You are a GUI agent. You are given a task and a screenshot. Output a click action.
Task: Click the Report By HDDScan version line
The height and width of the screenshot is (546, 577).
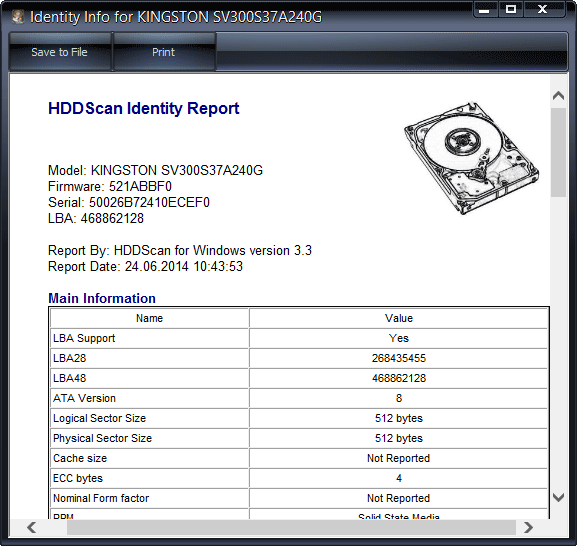pyautogui.click(x=180, y=251)
